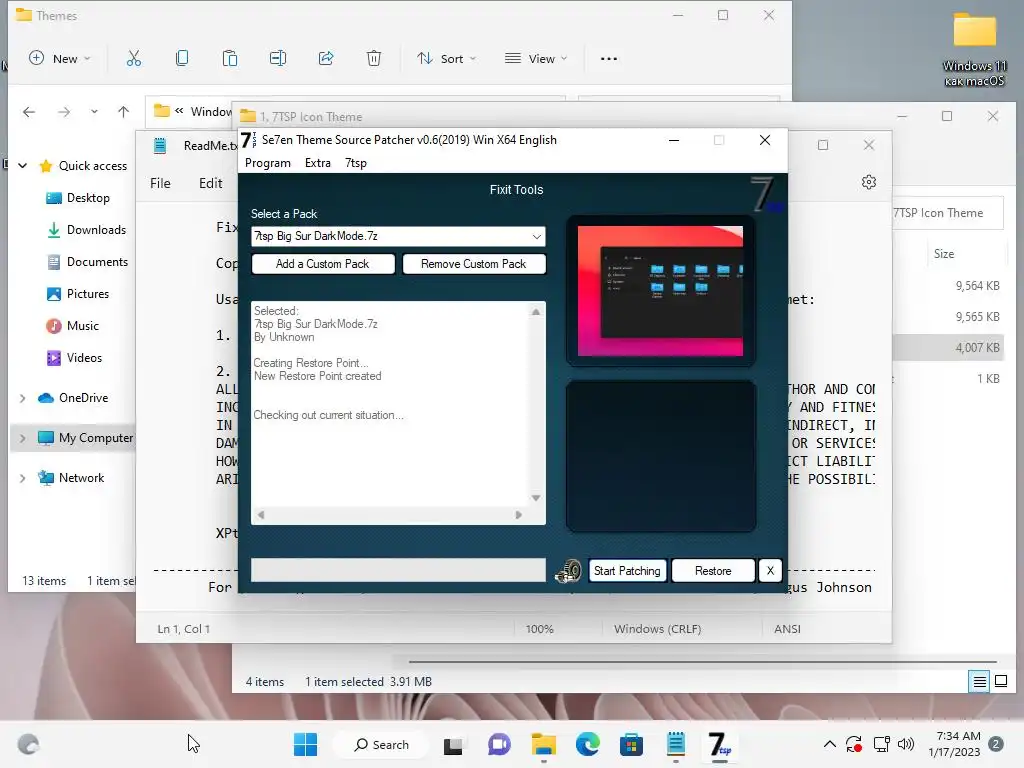Expand the Network tree node
Screen dimensions: 1024x768
23,478
